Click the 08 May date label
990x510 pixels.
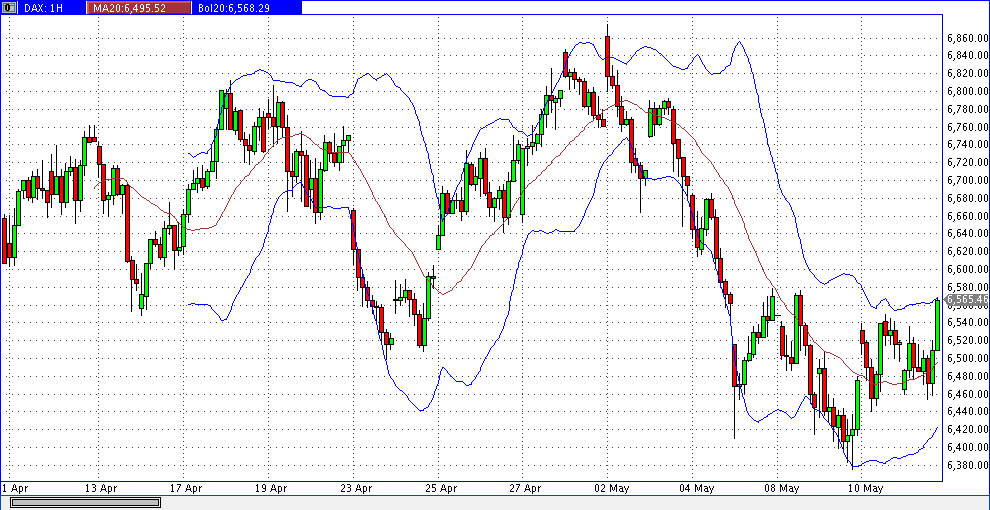click(782, 488)
